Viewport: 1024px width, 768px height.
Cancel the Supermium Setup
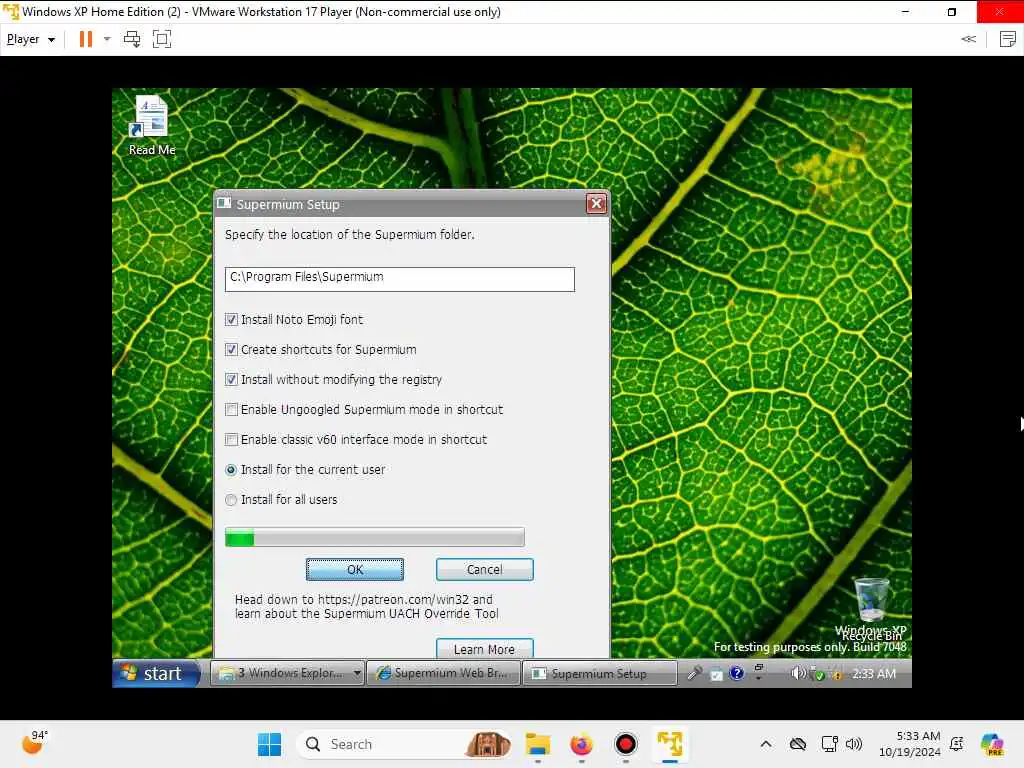click(x=485, y=569)
